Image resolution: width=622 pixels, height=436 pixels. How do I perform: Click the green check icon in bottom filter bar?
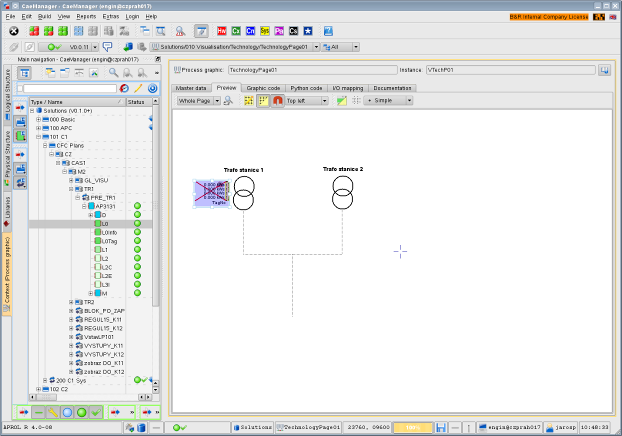click(96, 413)
